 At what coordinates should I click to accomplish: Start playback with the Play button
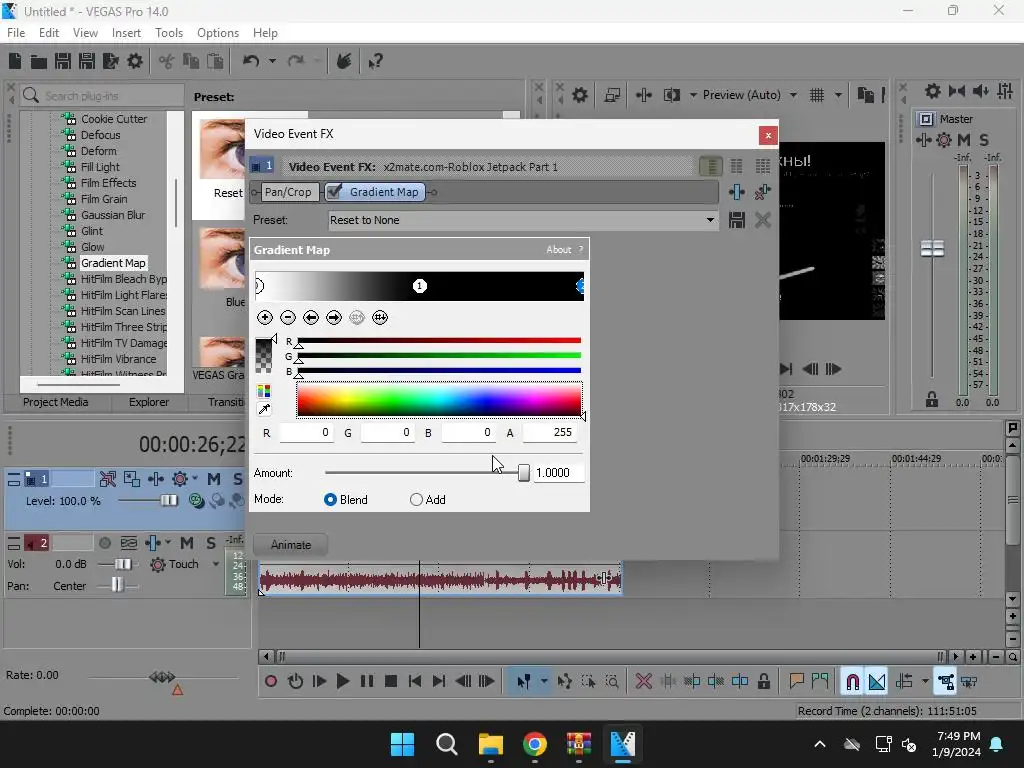[x=342, y=682]
